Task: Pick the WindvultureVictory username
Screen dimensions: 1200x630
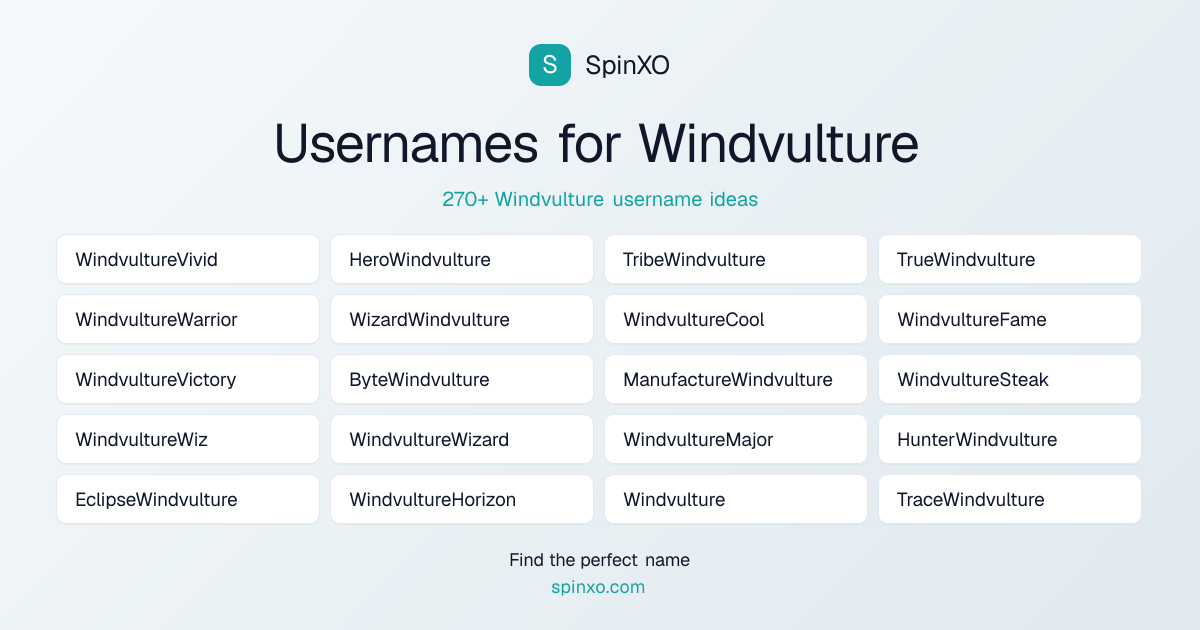Action: pos(188,379)
